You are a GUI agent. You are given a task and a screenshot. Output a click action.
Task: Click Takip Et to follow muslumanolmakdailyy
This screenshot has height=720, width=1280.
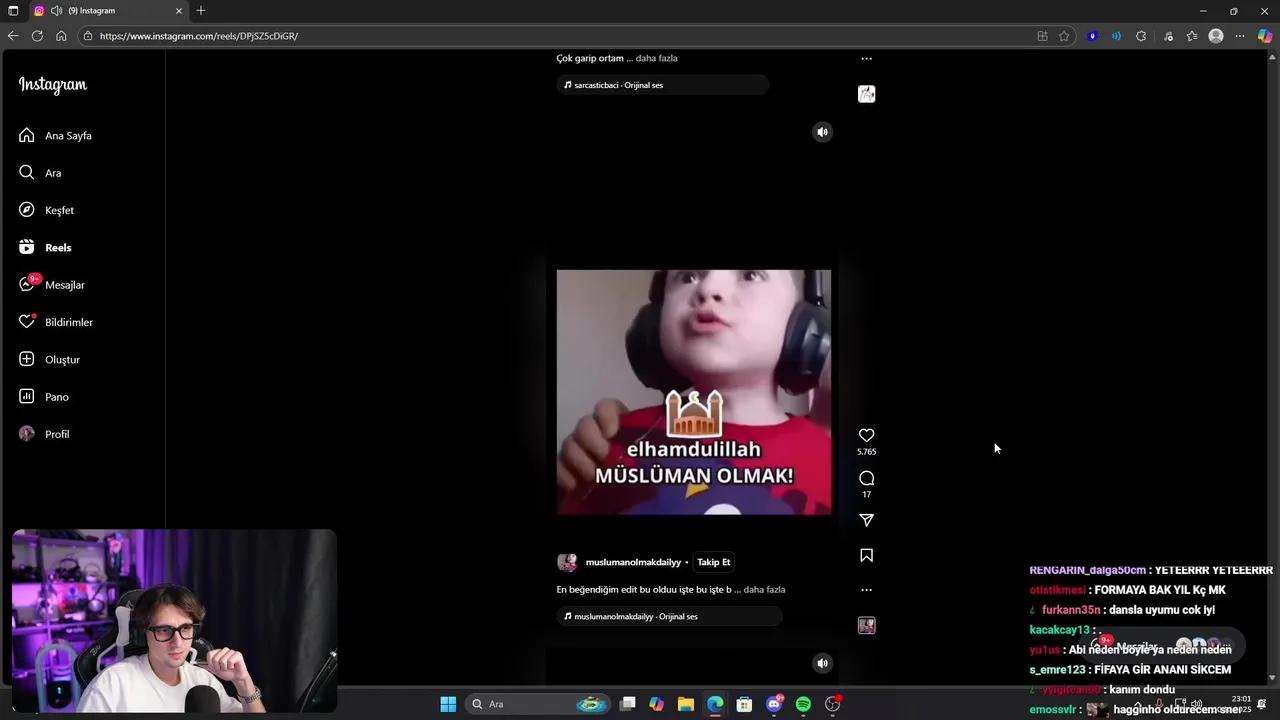coord(713,562)
